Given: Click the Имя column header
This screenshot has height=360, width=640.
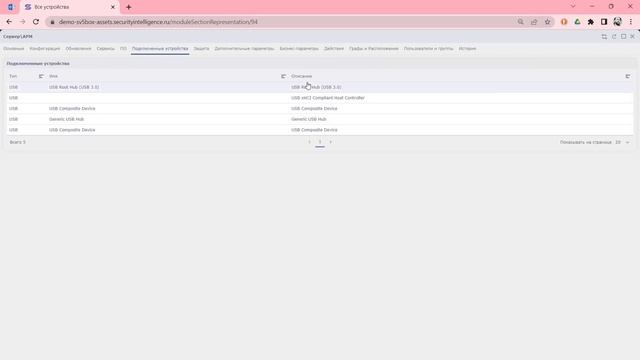Looking at the screenshot, I should click(53, 76).
